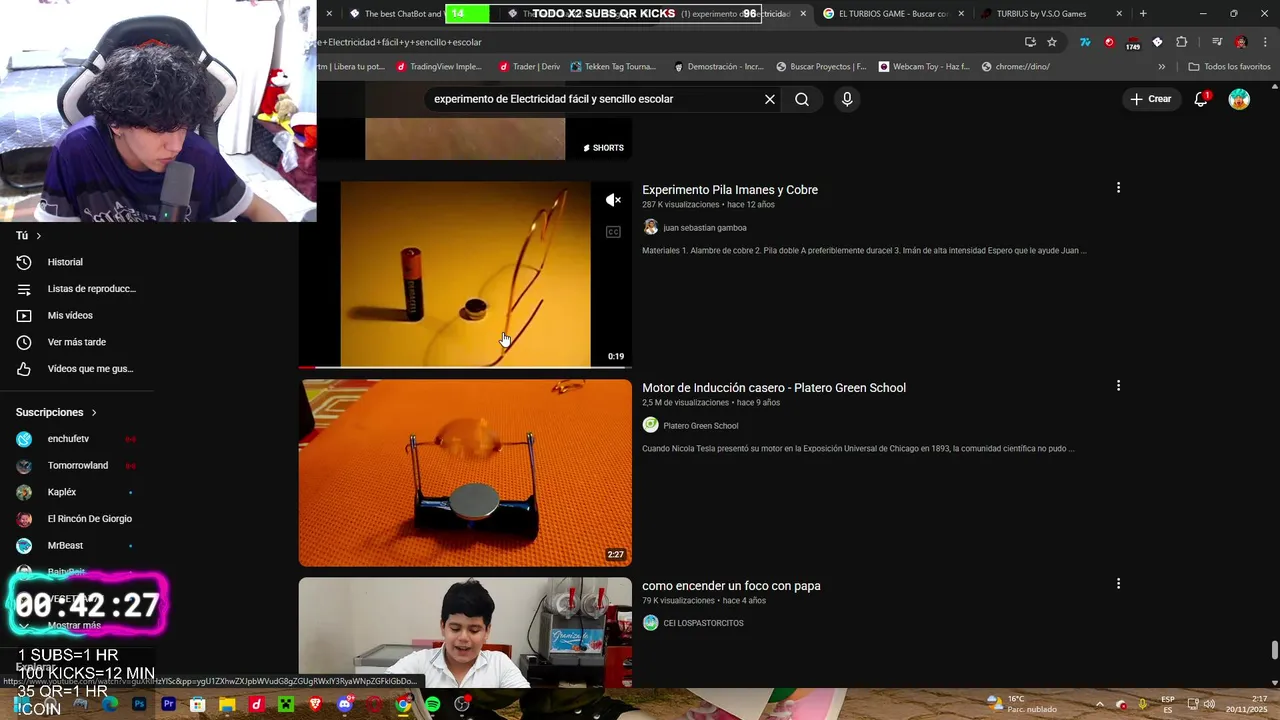Open Motor de Inducción casero video title
Screen dimensions: 1280x720
(774, 388)
